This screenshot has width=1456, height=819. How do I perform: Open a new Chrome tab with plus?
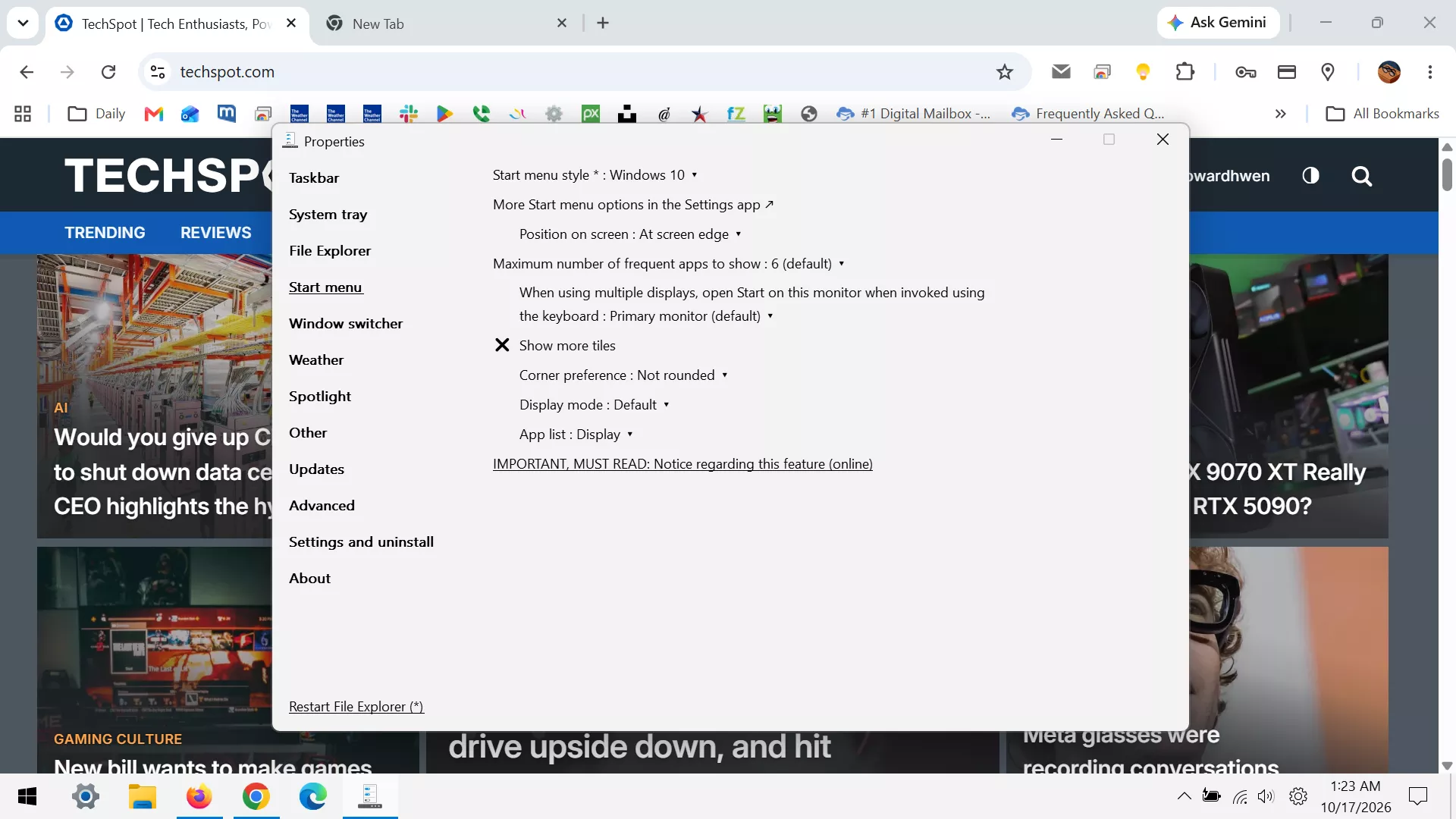[603, 24]
